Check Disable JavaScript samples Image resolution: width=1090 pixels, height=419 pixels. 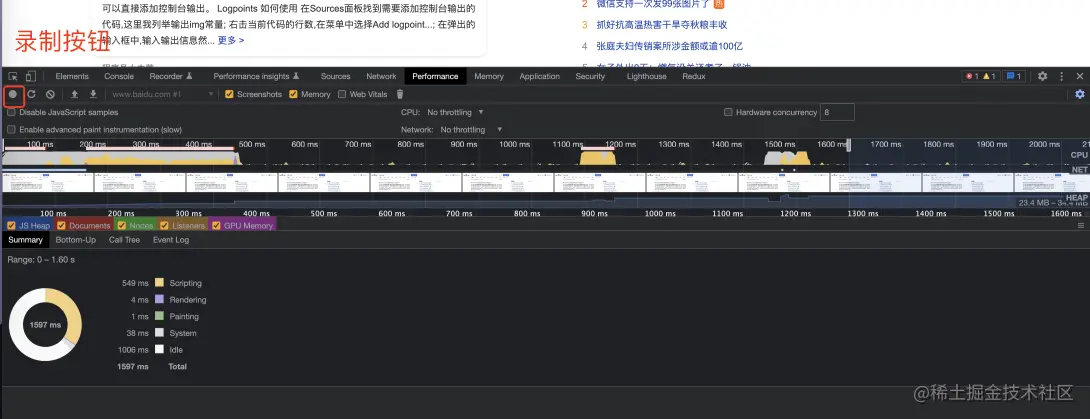[11, 112]
